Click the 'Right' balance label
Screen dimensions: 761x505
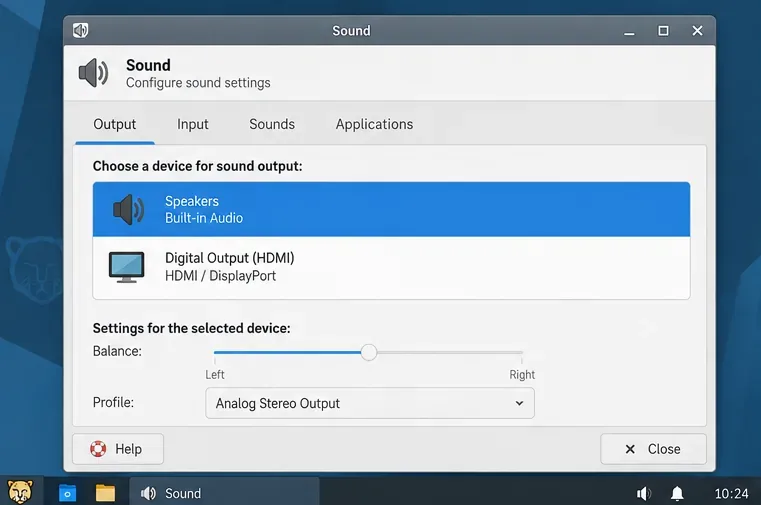coord(522,375)
